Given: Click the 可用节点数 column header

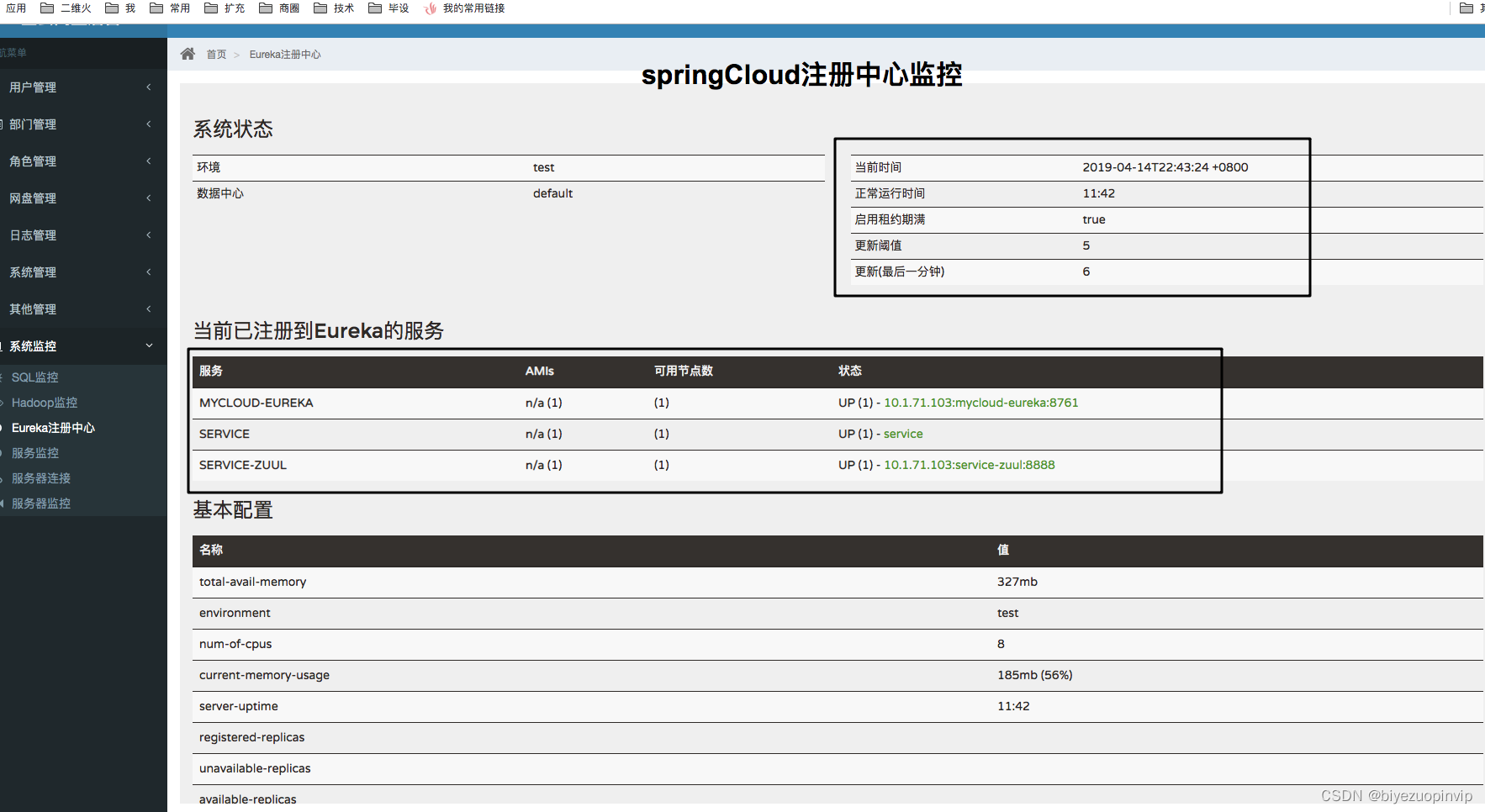Looking at the screenshot, I should [x=684, y=371].
